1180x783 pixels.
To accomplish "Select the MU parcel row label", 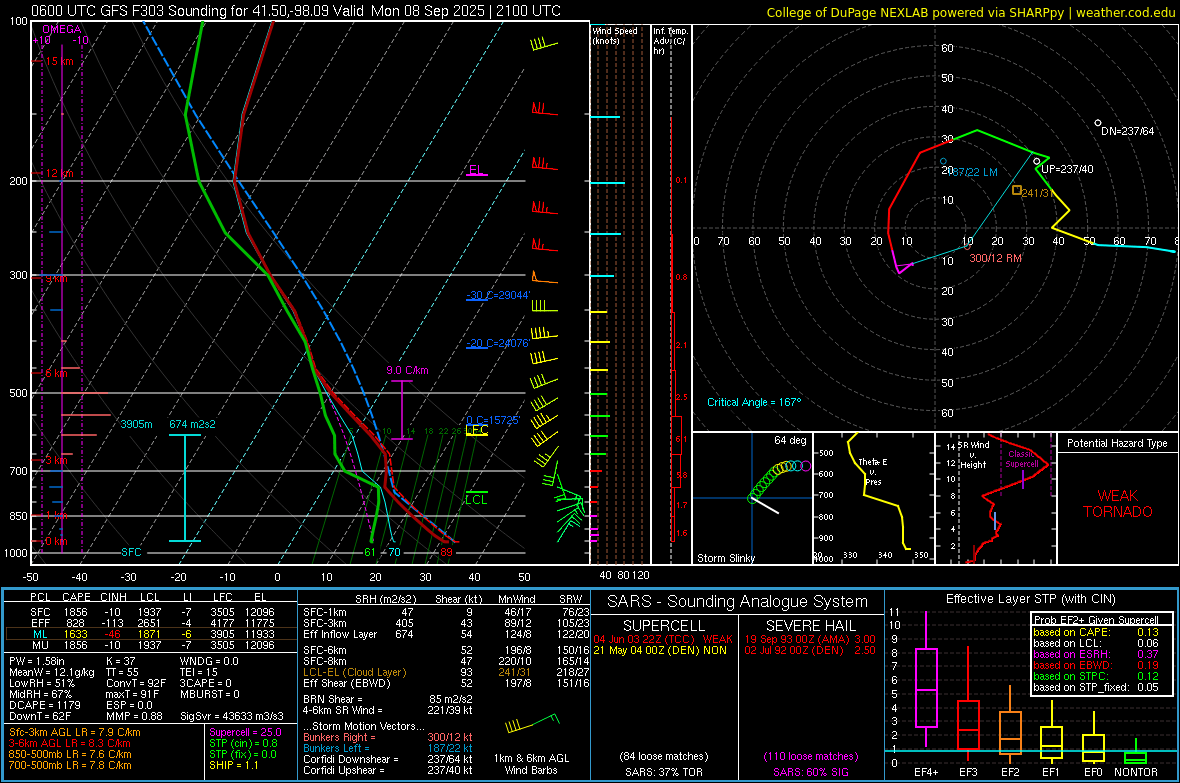I will [40, 644].
